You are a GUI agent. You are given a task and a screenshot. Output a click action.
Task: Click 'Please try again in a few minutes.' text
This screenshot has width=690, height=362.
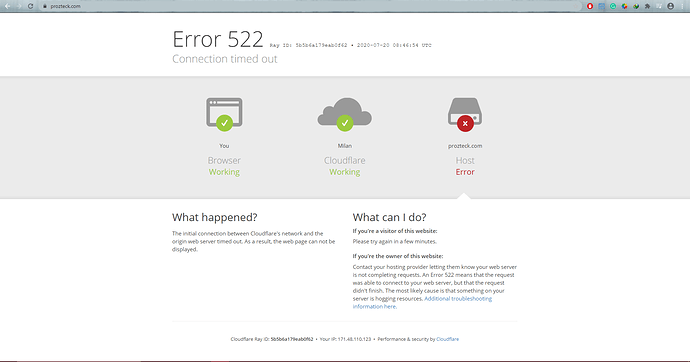(395, 241)
